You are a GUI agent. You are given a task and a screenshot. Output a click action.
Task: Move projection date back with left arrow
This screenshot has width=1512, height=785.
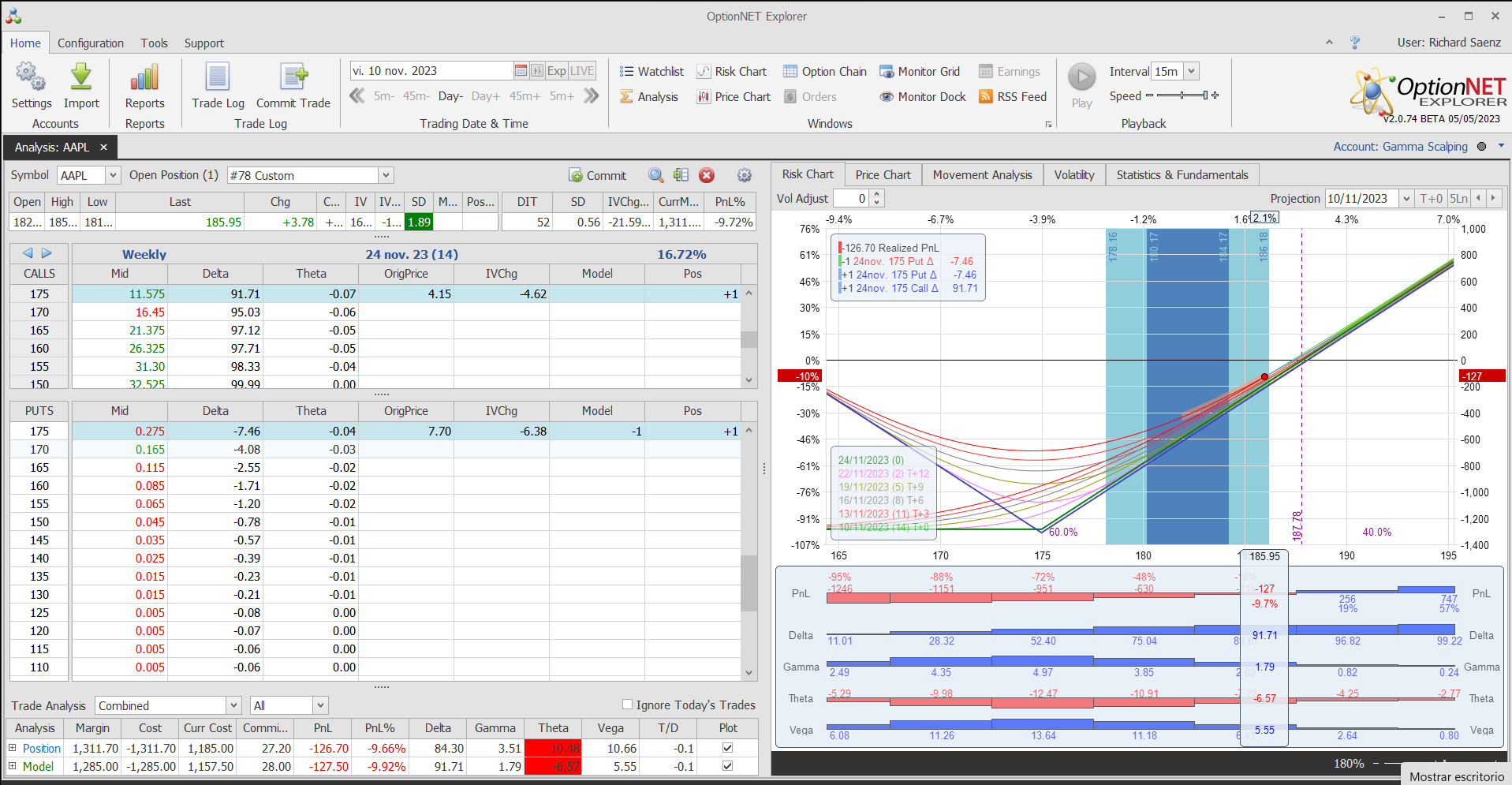pyautogui.click(x=1478, y=199)
